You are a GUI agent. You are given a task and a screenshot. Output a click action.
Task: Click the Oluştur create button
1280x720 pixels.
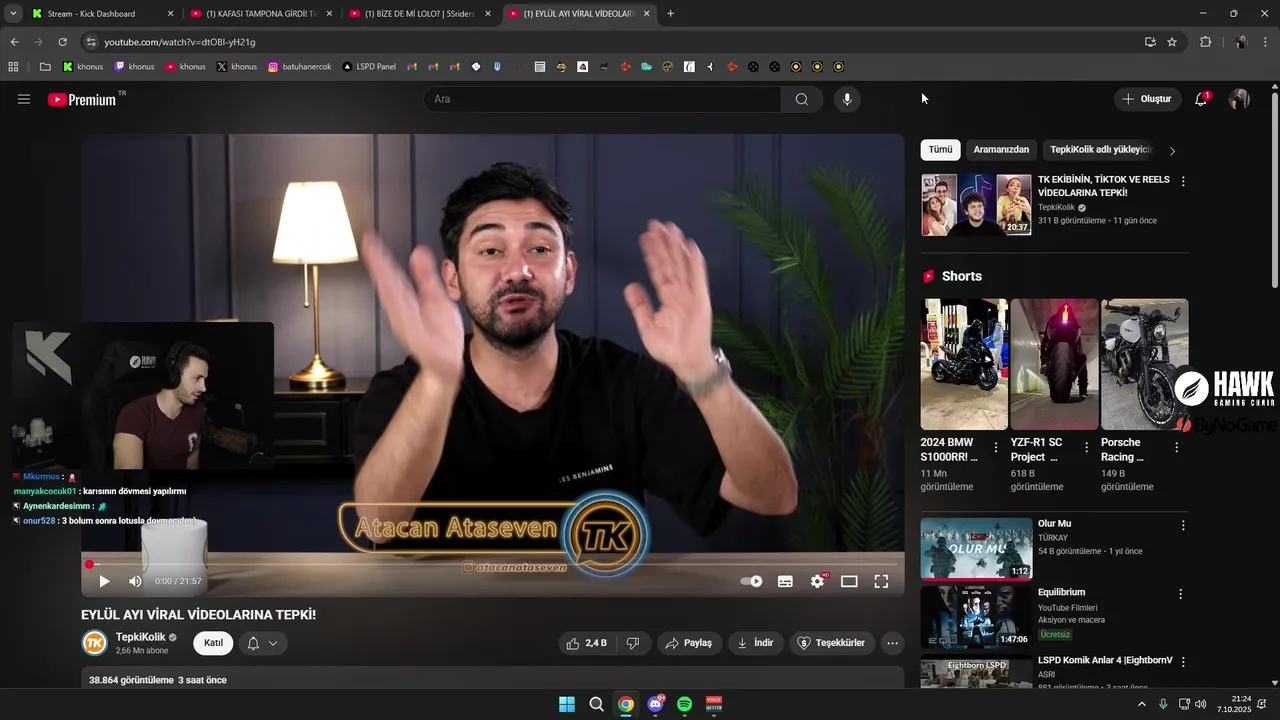tap(1146, 99)
